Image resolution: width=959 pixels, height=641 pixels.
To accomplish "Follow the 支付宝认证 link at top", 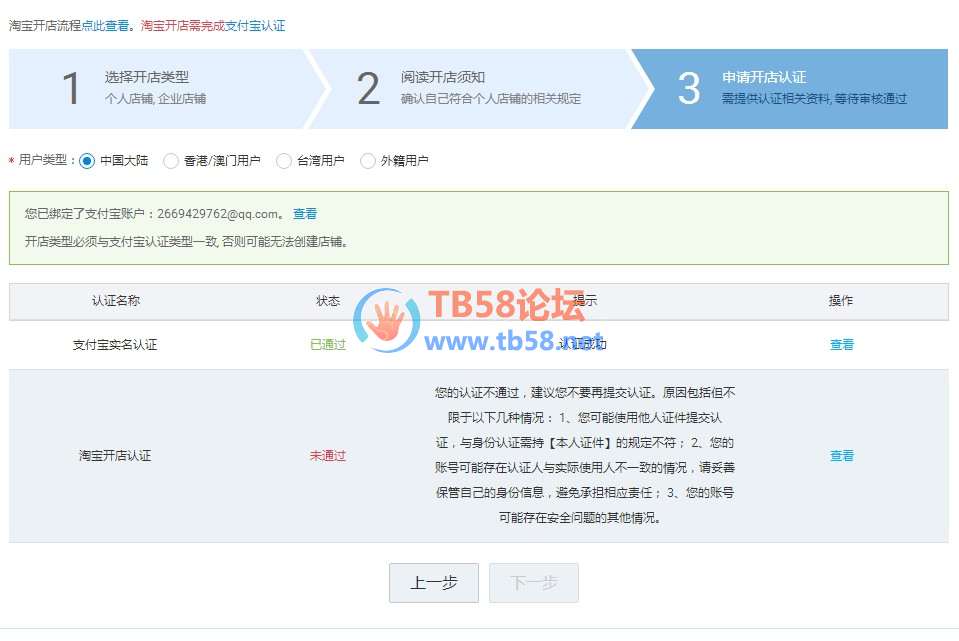I will point(255,26).
